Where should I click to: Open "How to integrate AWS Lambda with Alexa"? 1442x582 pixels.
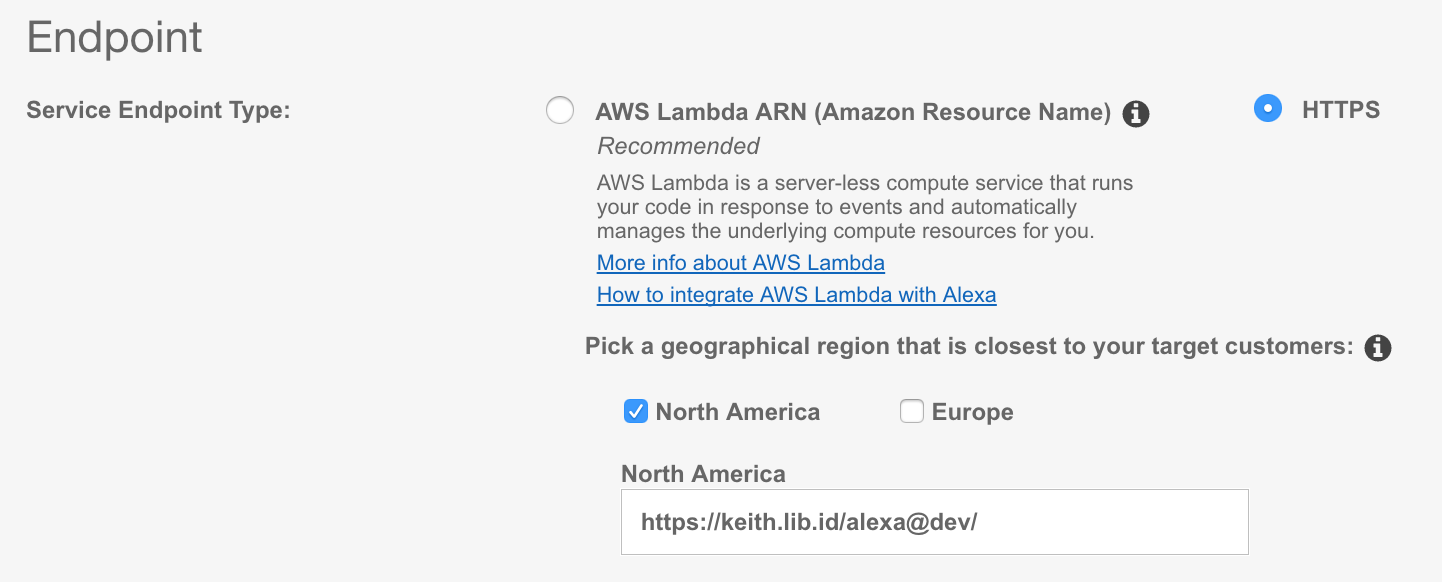click(796, 295)
